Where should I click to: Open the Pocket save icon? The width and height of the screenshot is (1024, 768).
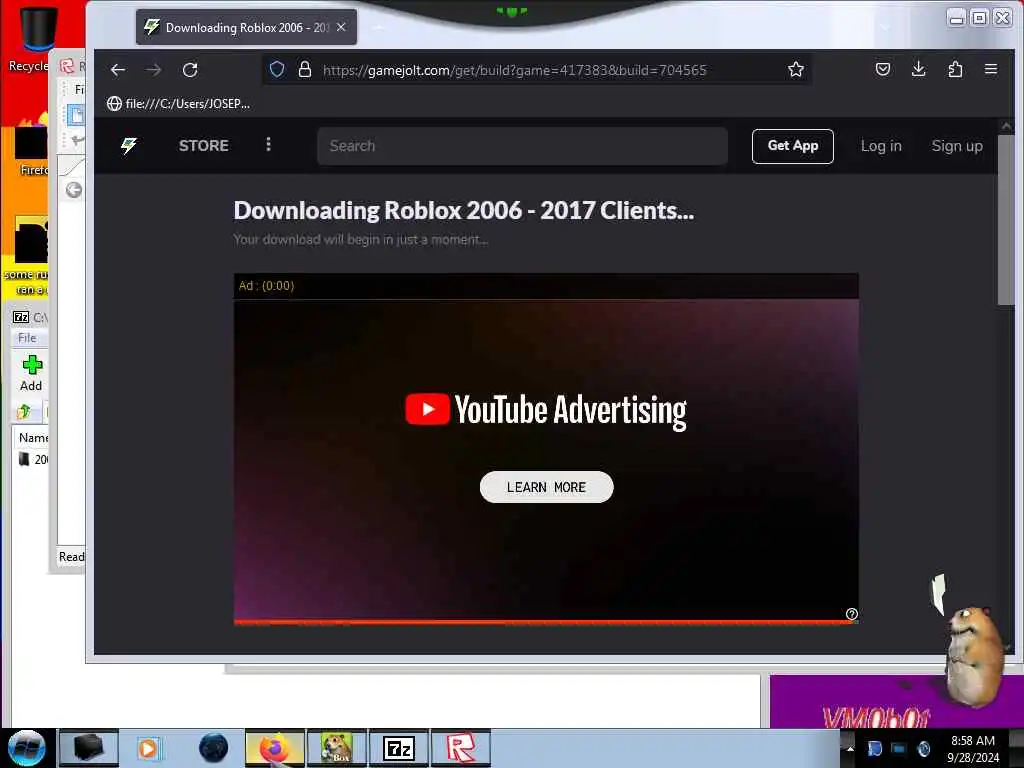(x=883, y=69)
